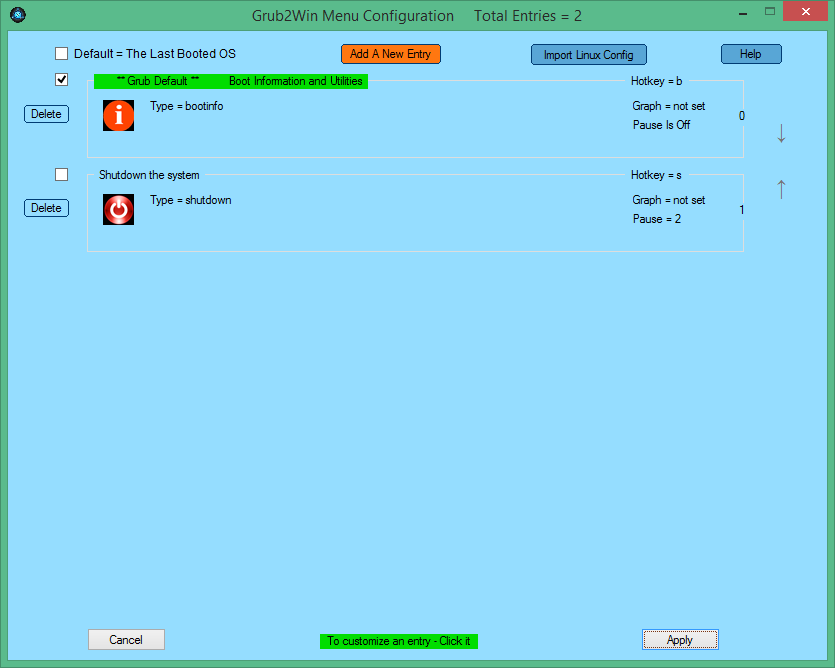The image size is (835, 668).
Task: Delete the Boot Information and Utilities entry
Action: 46,114
